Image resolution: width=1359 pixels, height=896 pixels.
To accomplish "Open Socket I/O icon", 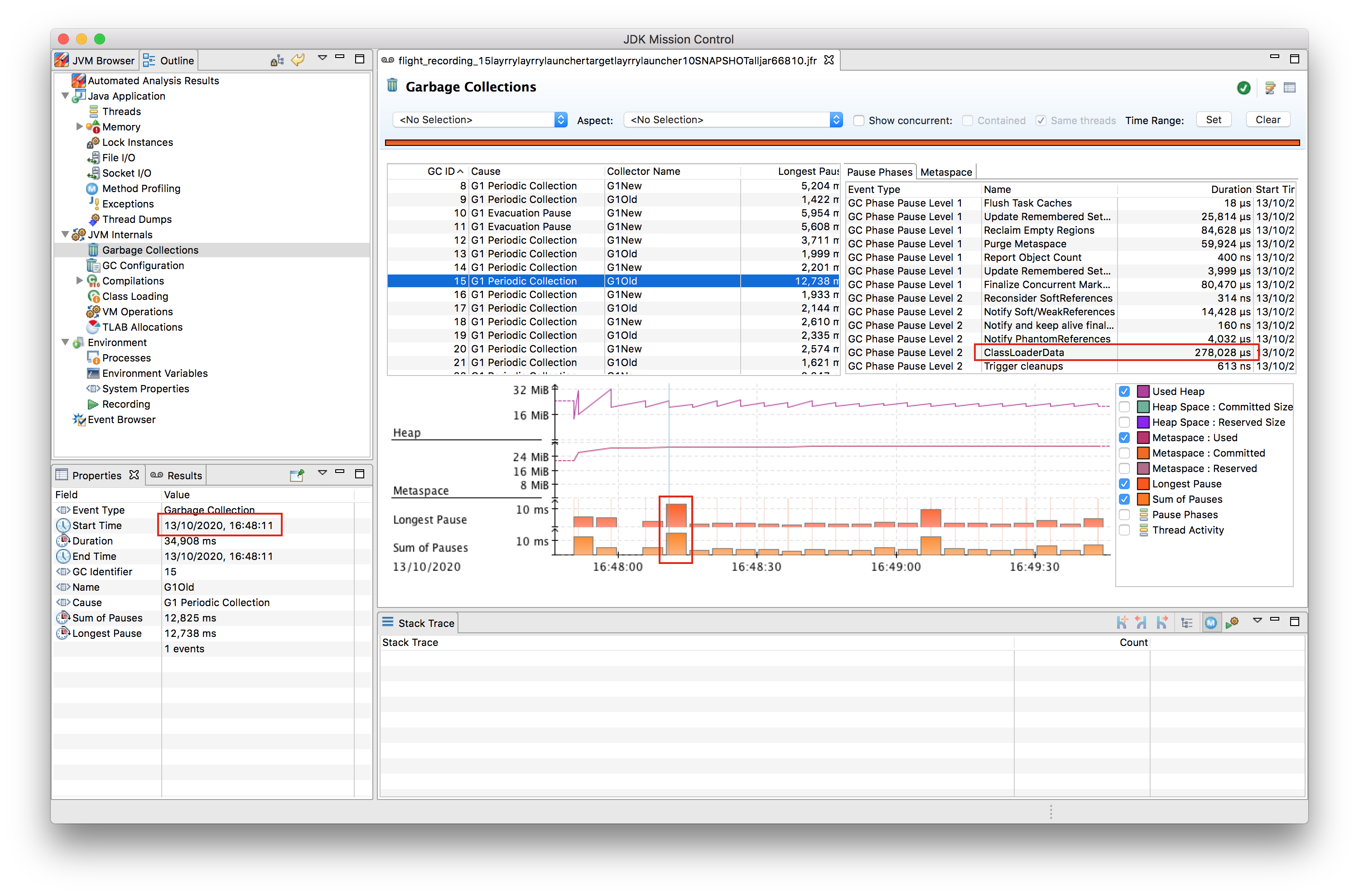I will (x=93, y=173).
